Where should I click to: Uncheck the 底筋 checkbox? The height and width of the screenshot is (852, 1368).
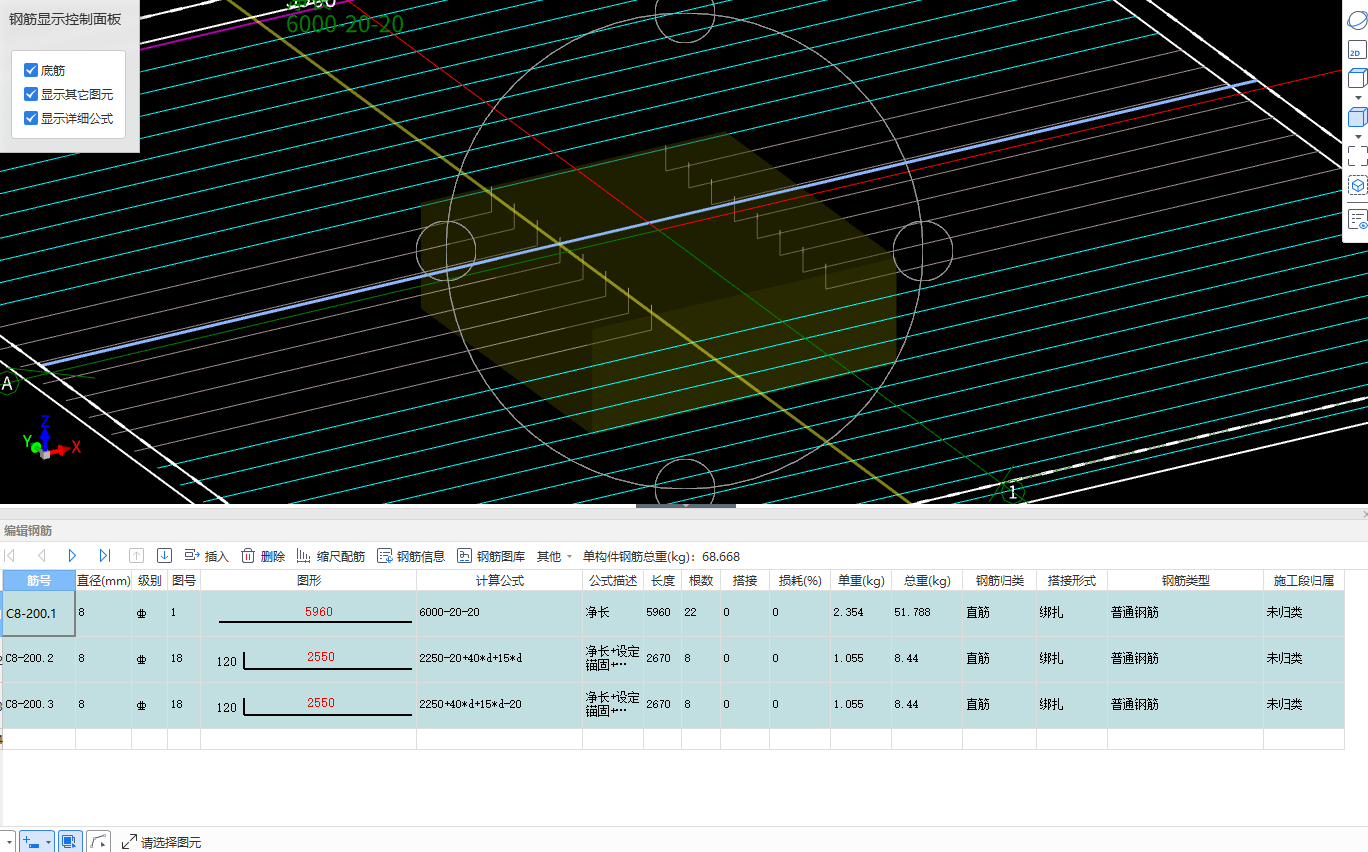31,70
